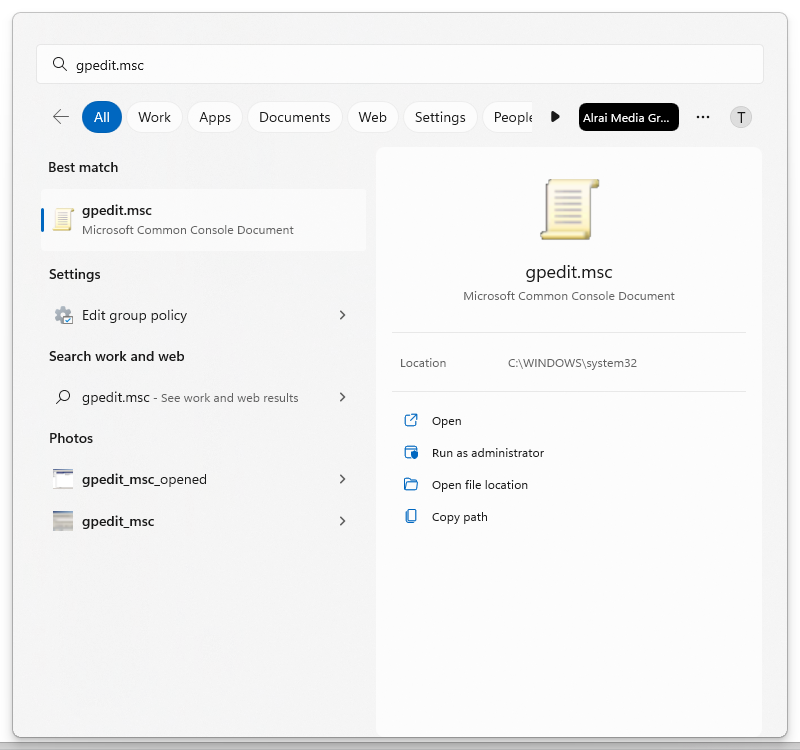
Task: Click the Open file location folder icon
Action: [x=410, y=485]
